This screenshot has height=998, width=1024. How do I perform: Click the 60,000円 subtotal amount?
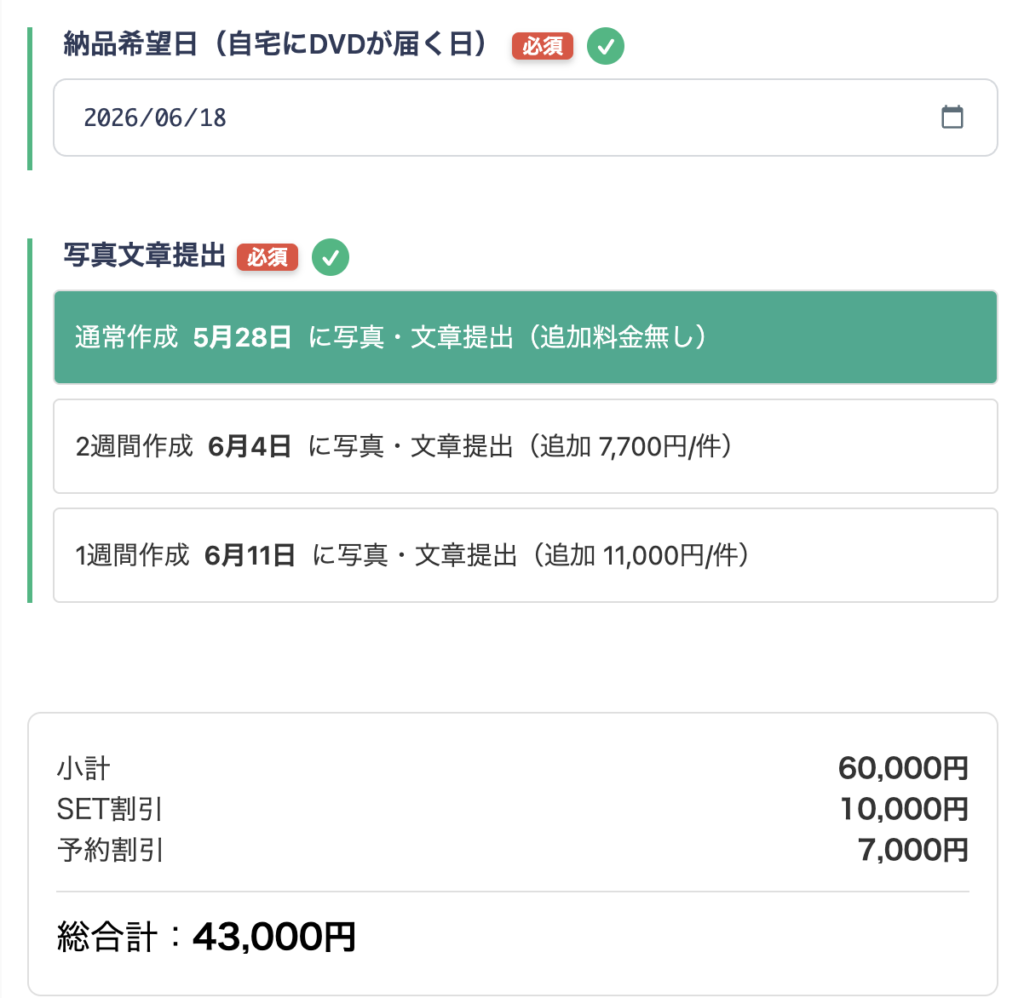[x=903, y=769]
